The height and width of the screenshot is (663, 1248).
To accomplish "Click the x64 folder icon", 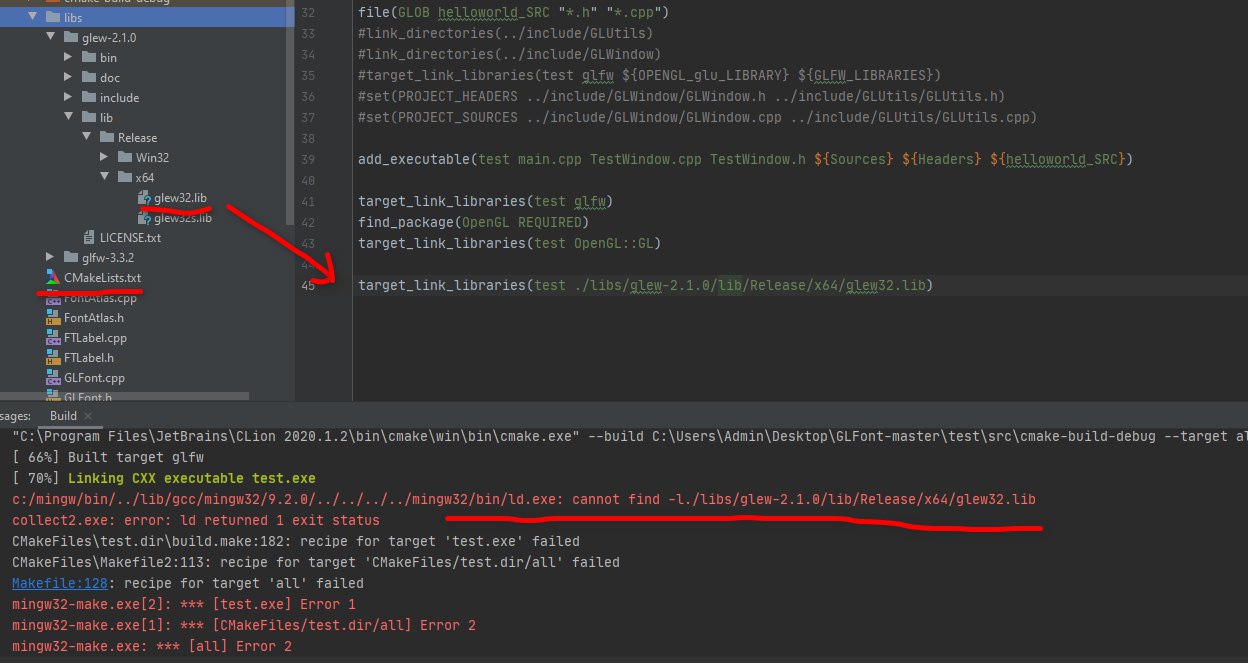I will point(124,177).
